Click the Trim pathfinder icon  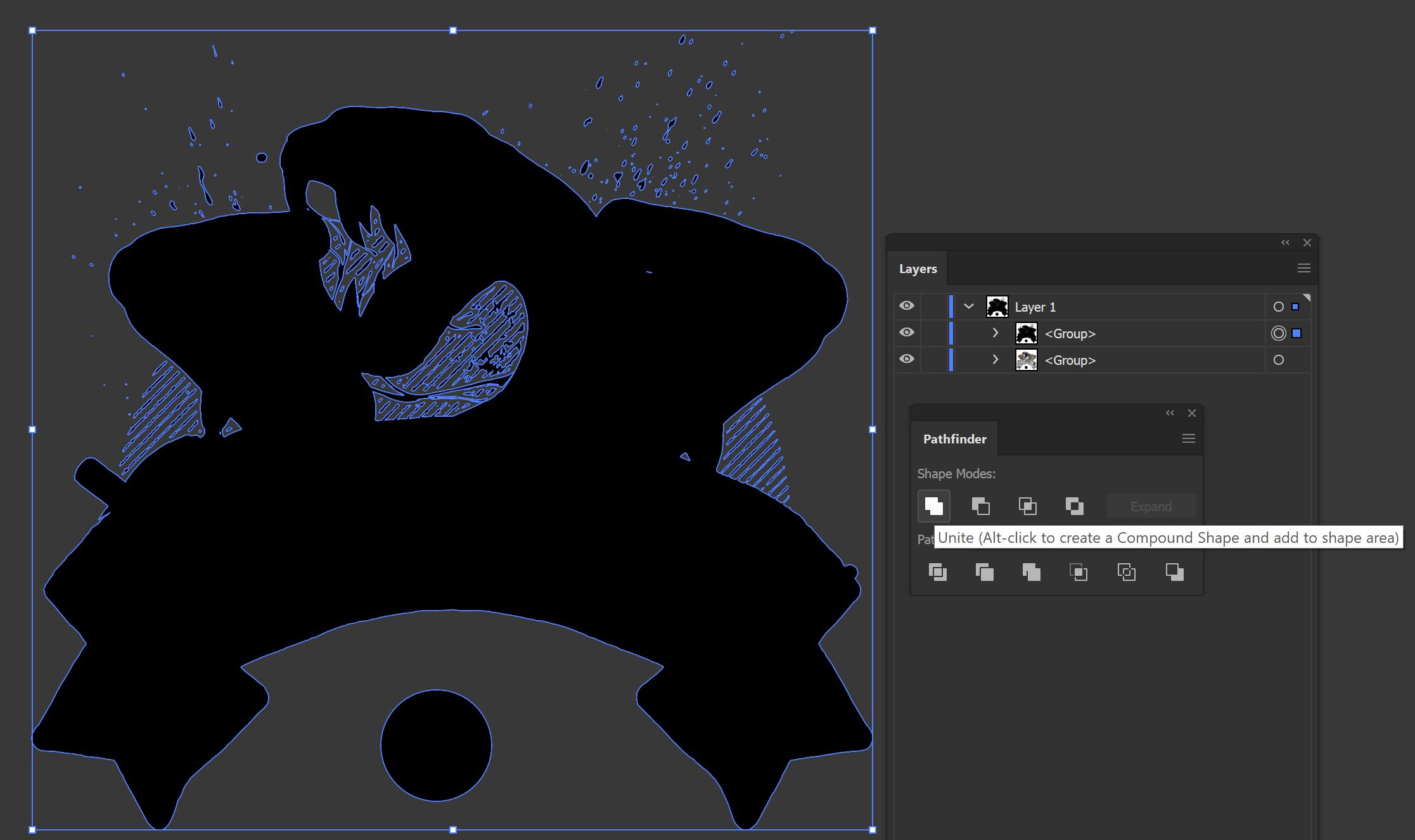pyautogui.click(x=984, y=572)
